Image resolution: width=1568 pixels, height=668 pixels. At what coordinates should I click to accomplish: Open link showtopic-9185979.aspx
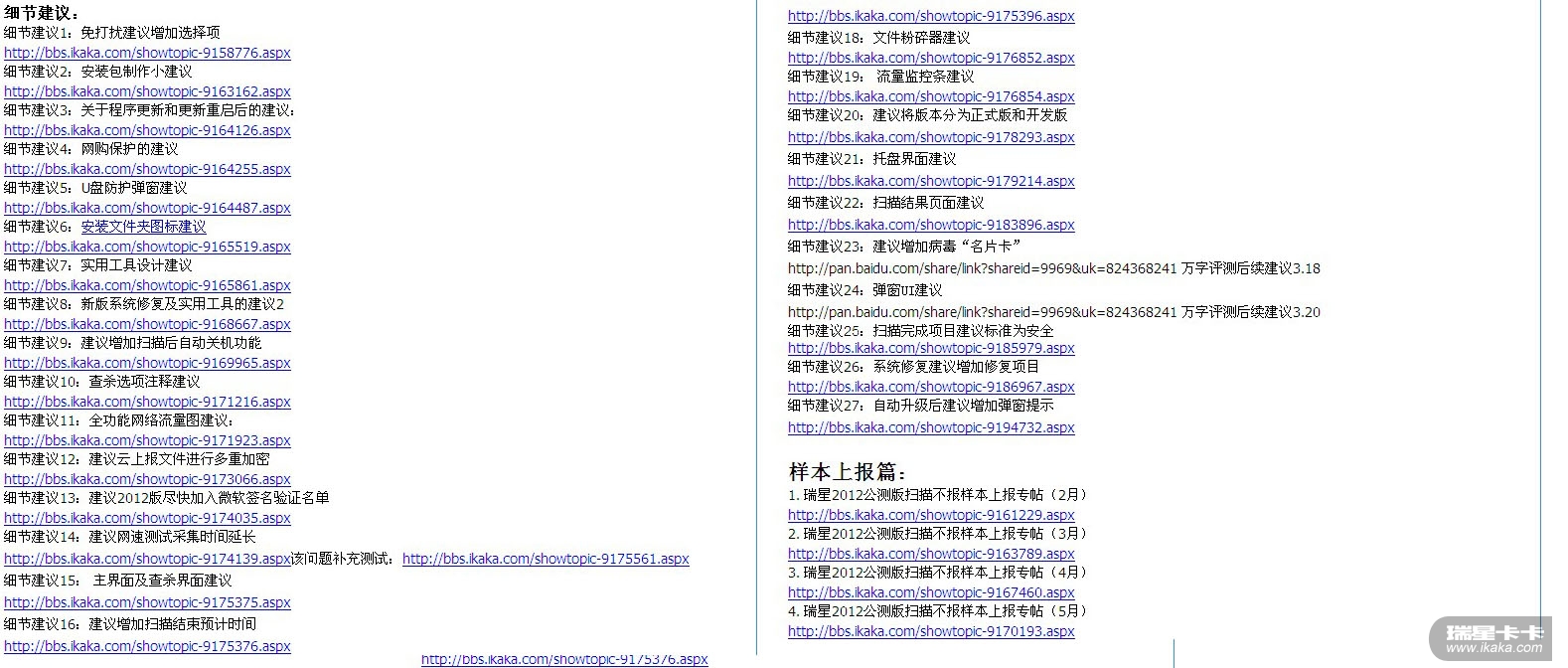click(931, 348)
